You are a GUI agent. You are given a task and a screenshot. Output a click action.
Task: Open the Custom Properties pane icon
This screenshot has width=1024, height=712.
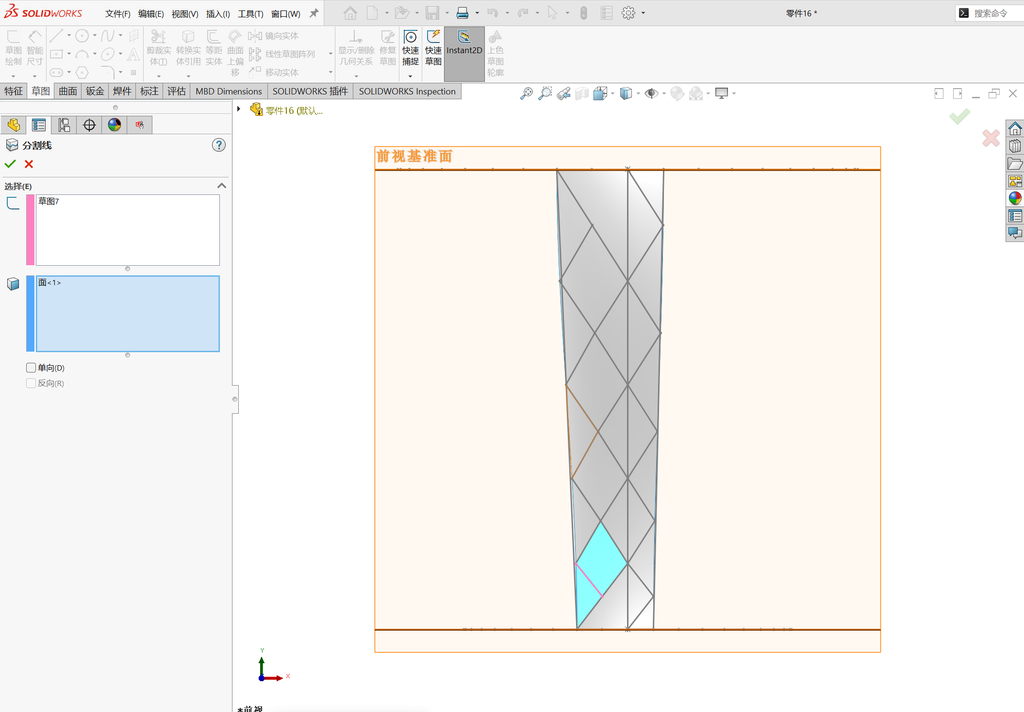(x=1015, y=216)
